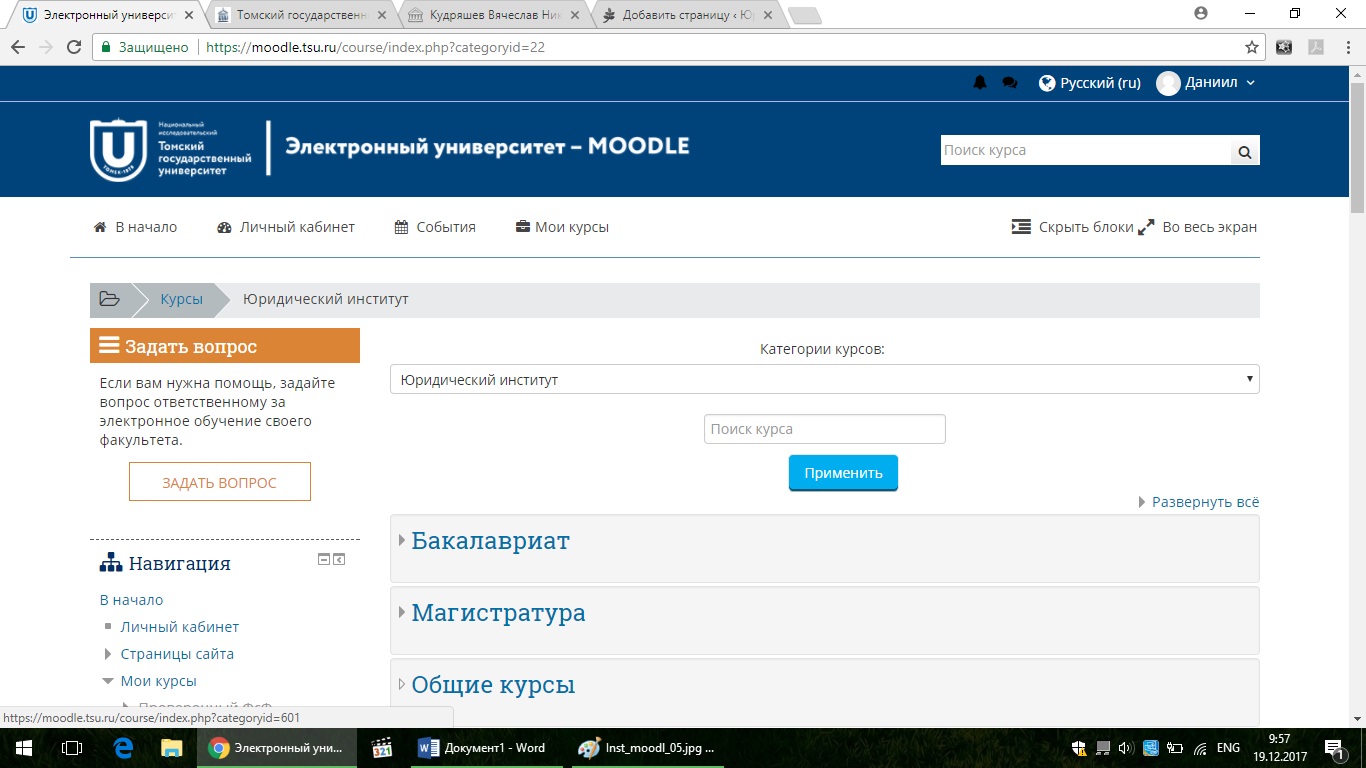Viewport: 1366px width, 768px height.
Task: Click the breadcrumb folder icon
Action: 110,298
